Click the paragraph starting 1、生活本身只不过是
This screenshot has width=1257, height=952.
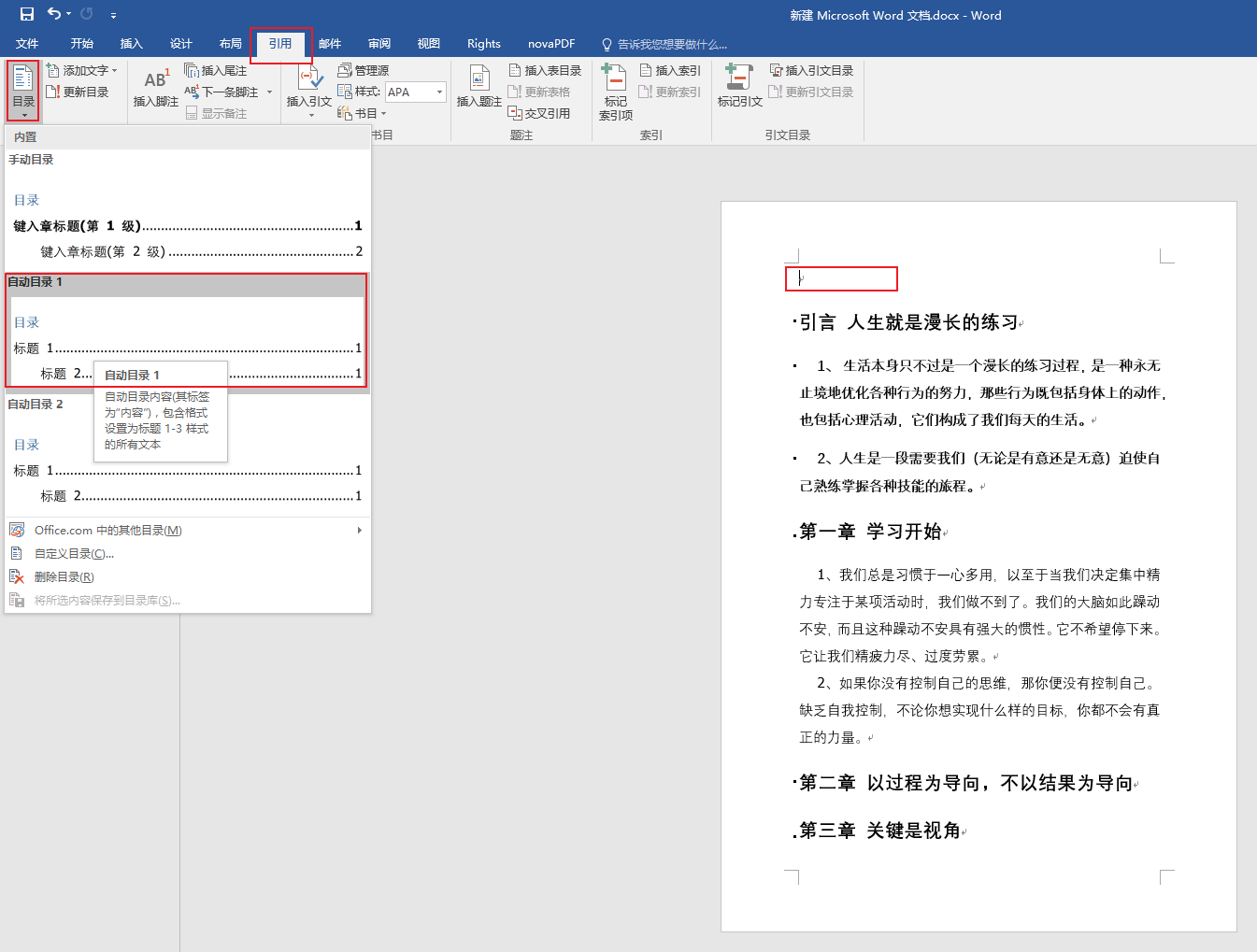pos(984,393)
